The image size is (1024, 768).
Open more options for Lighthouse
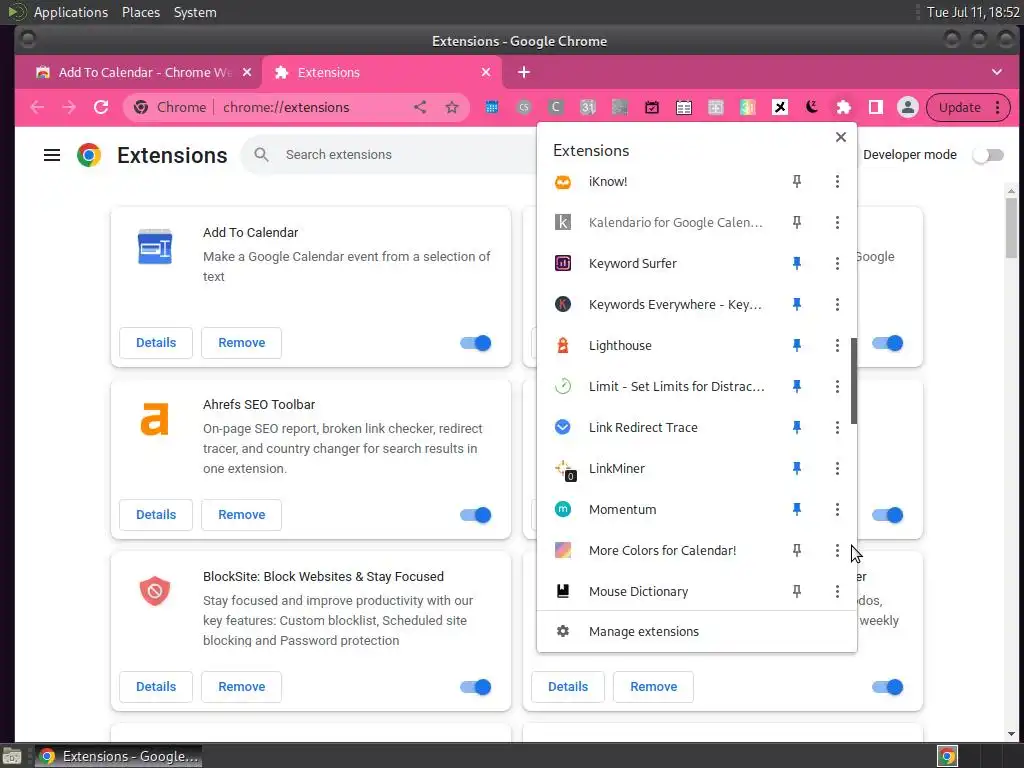[837, 345]
